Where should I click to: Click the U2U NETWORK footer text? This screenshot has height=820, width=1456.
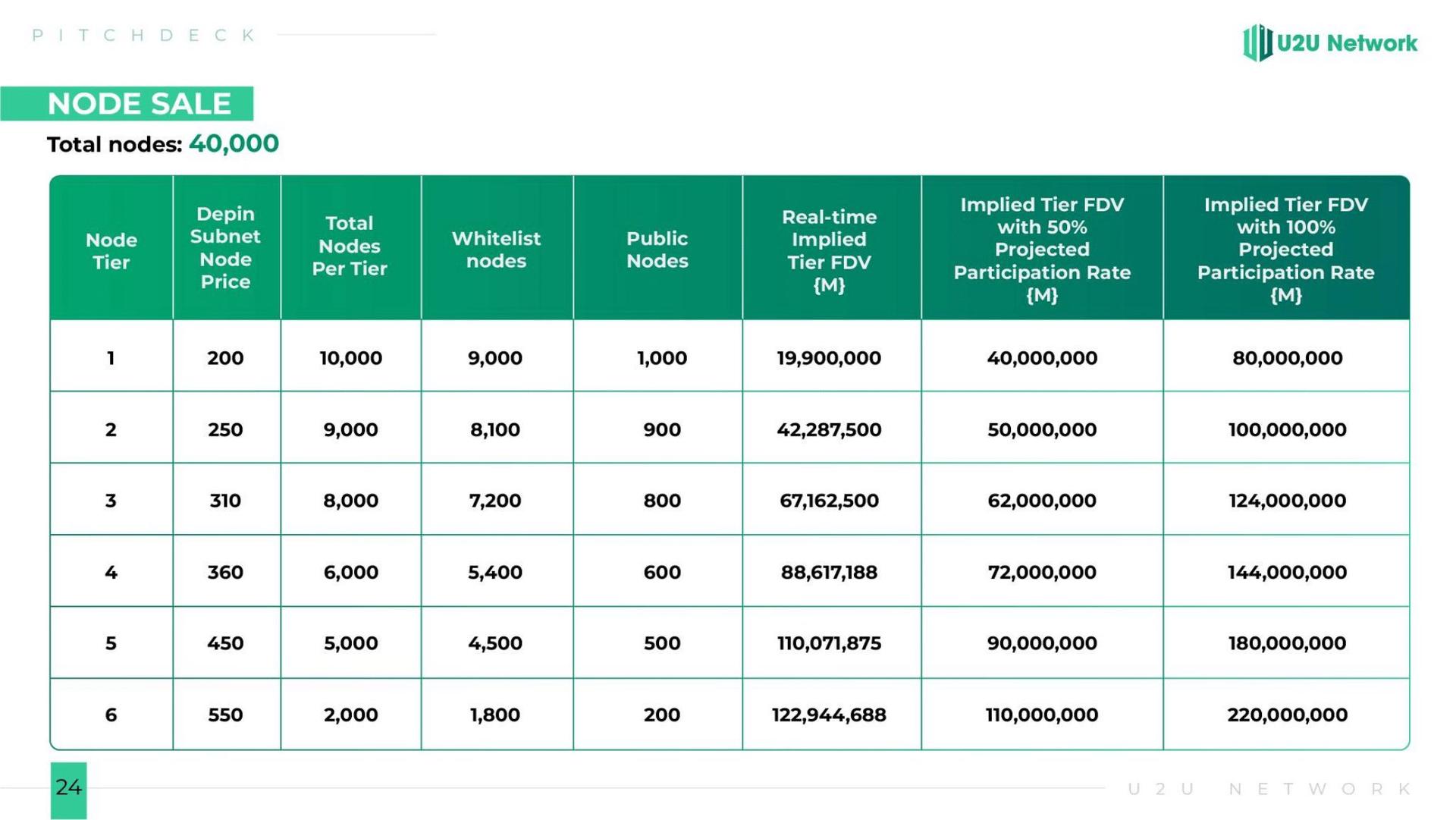(x=1269, y=789)
